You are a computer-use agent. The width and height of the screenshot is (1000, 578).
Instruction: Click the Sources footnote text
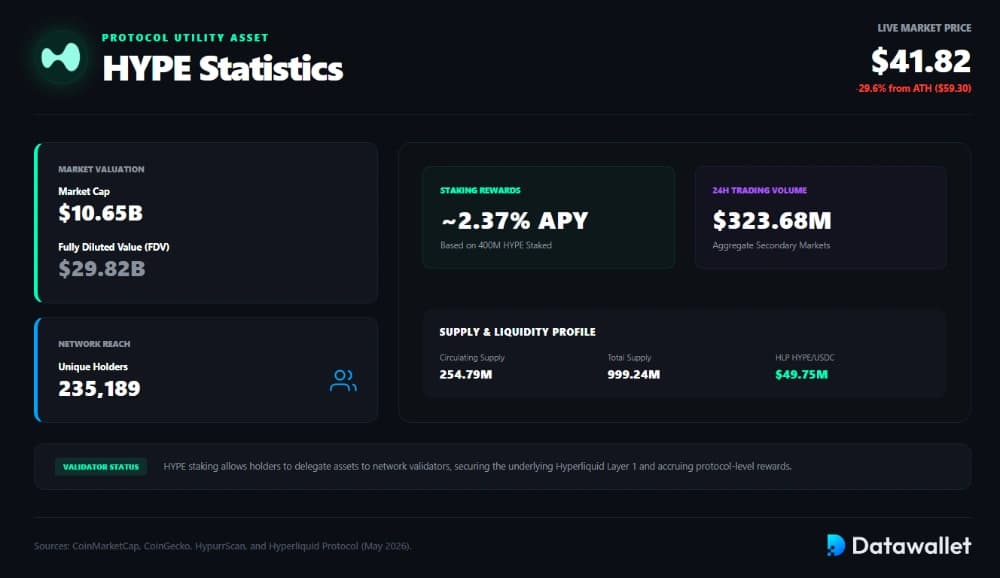click(223, 546)
